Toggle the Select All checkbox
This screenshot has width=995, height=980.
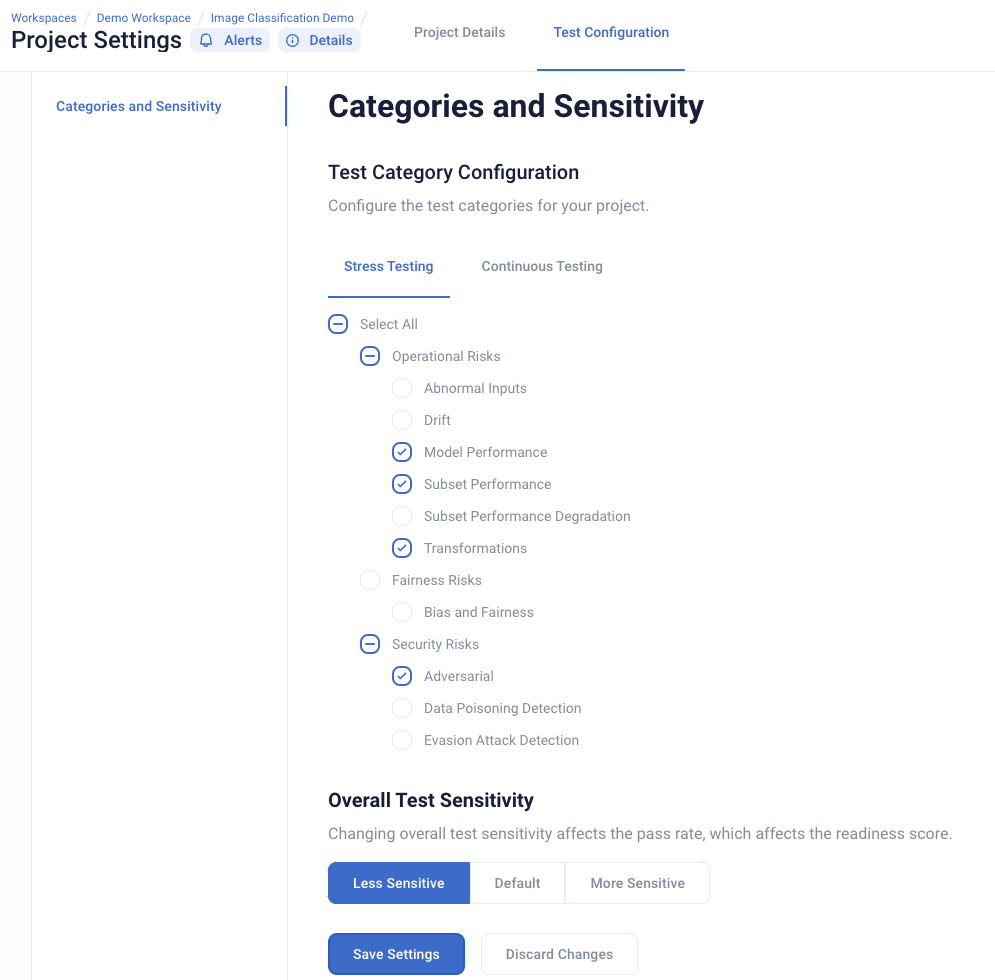[x=337, y=324]
